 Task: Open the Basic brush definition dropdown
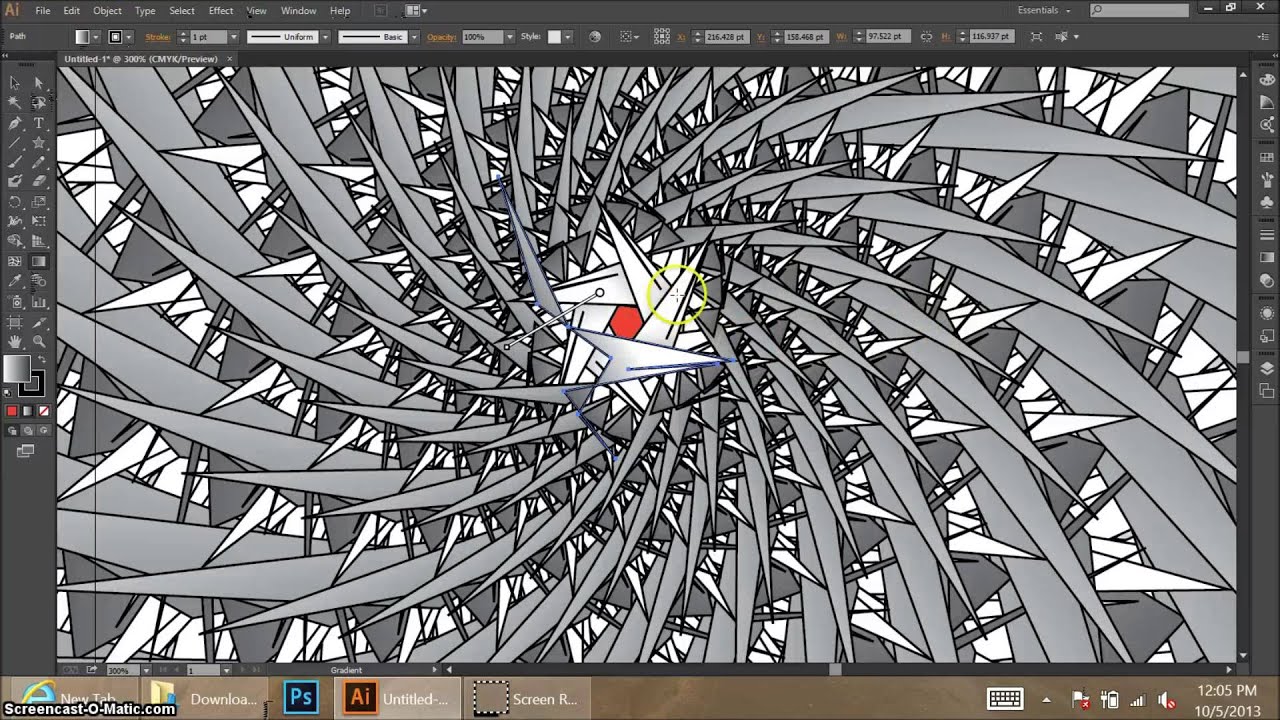413,37
